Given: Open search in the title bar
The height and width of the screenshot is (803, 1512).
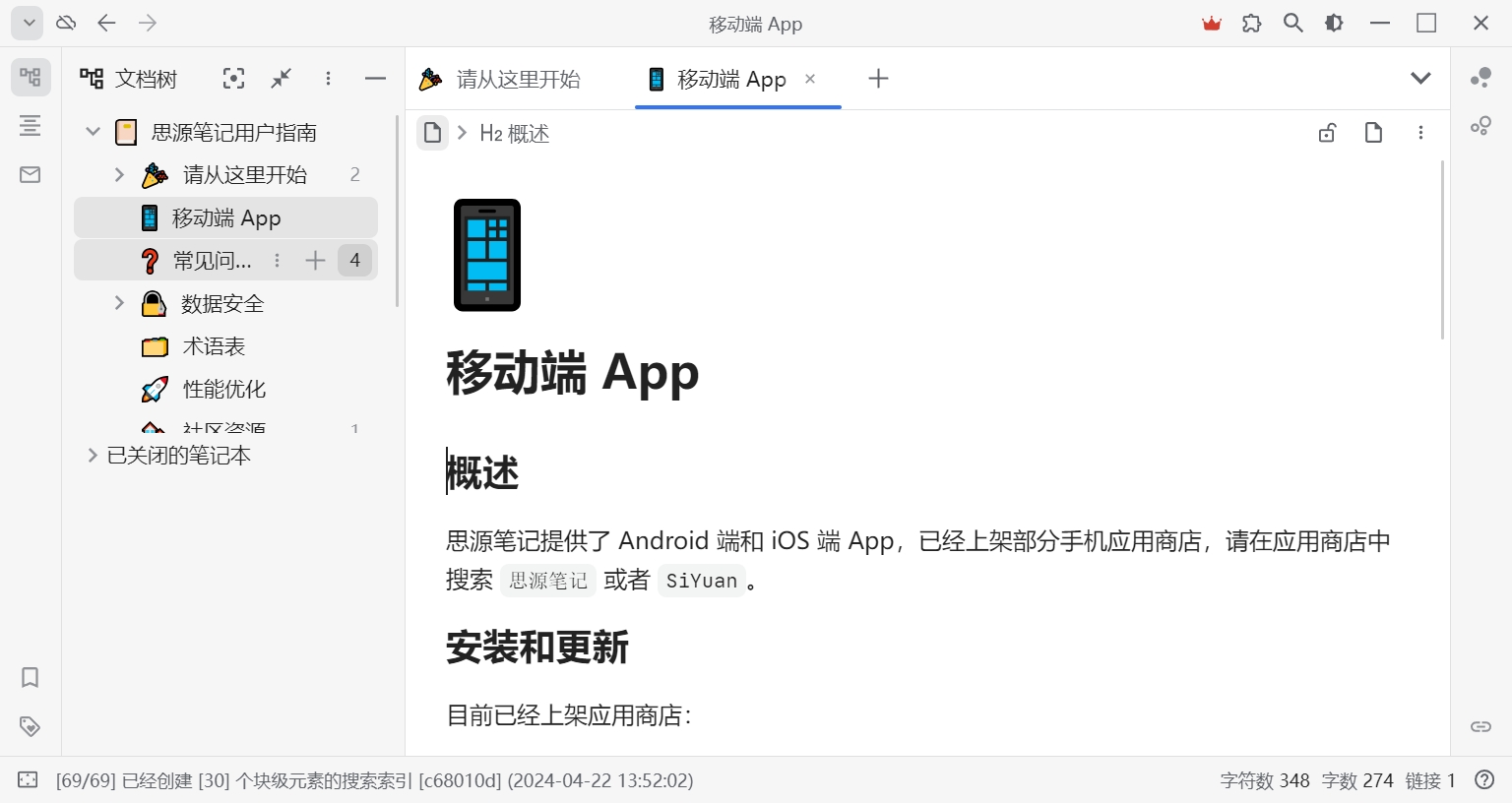Looking at the screenshot, I should 1293,23.
